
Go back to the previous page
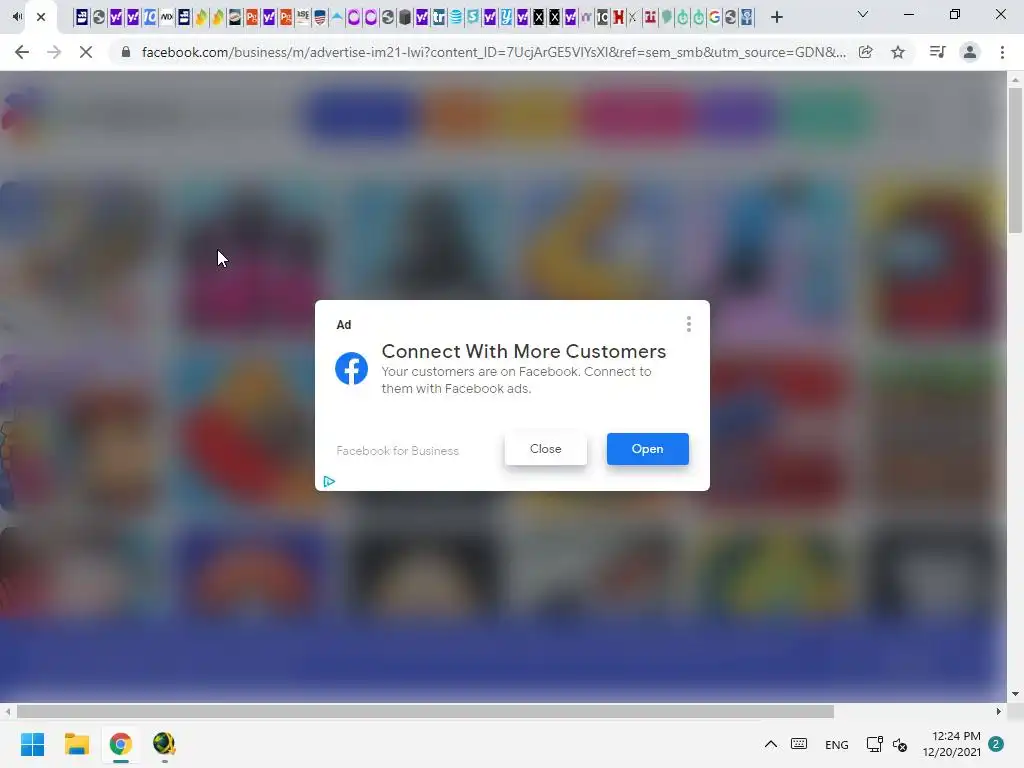pyautogui.click(x=22, y=52)
